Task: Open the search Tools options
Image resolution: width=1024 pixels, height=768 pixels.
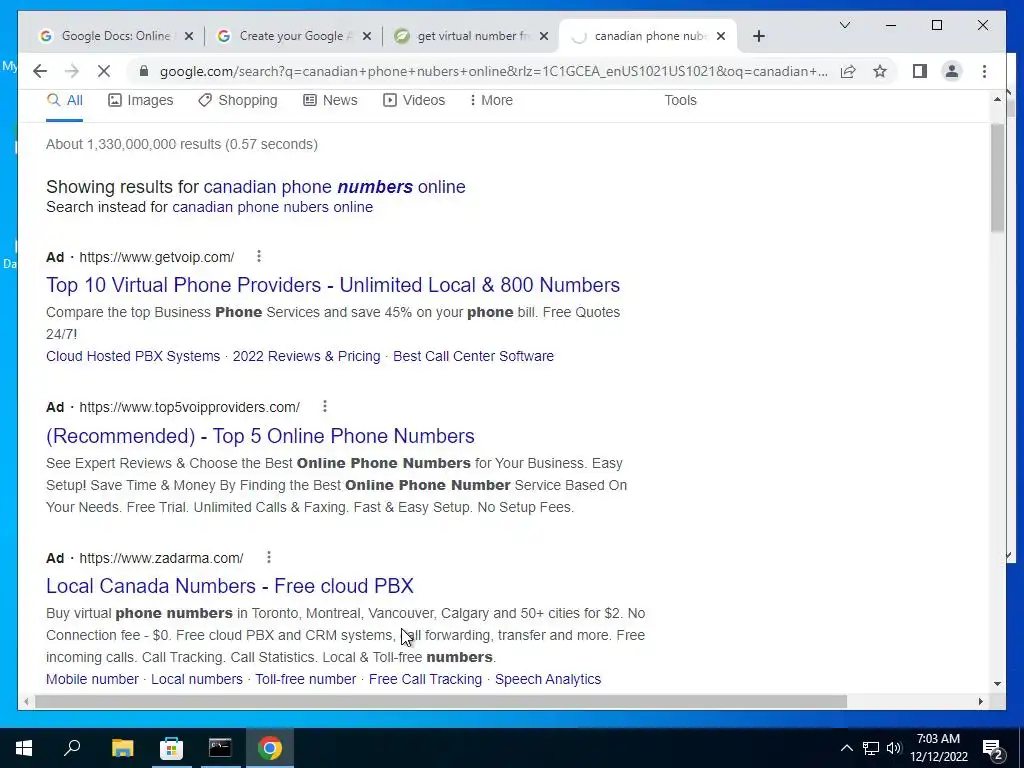Action: [680, 101]
